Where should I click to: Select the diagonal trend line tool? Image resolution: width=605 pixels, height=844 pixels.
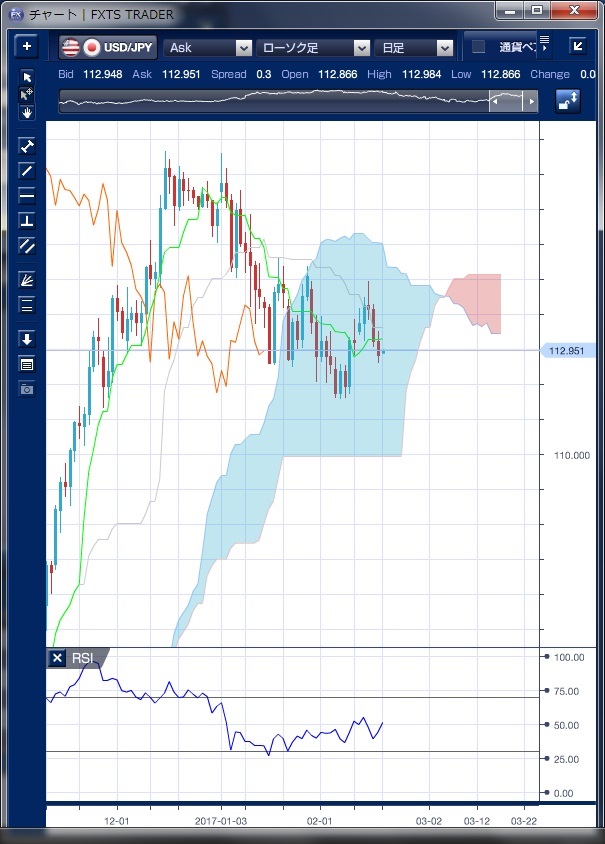pos(27,171)
